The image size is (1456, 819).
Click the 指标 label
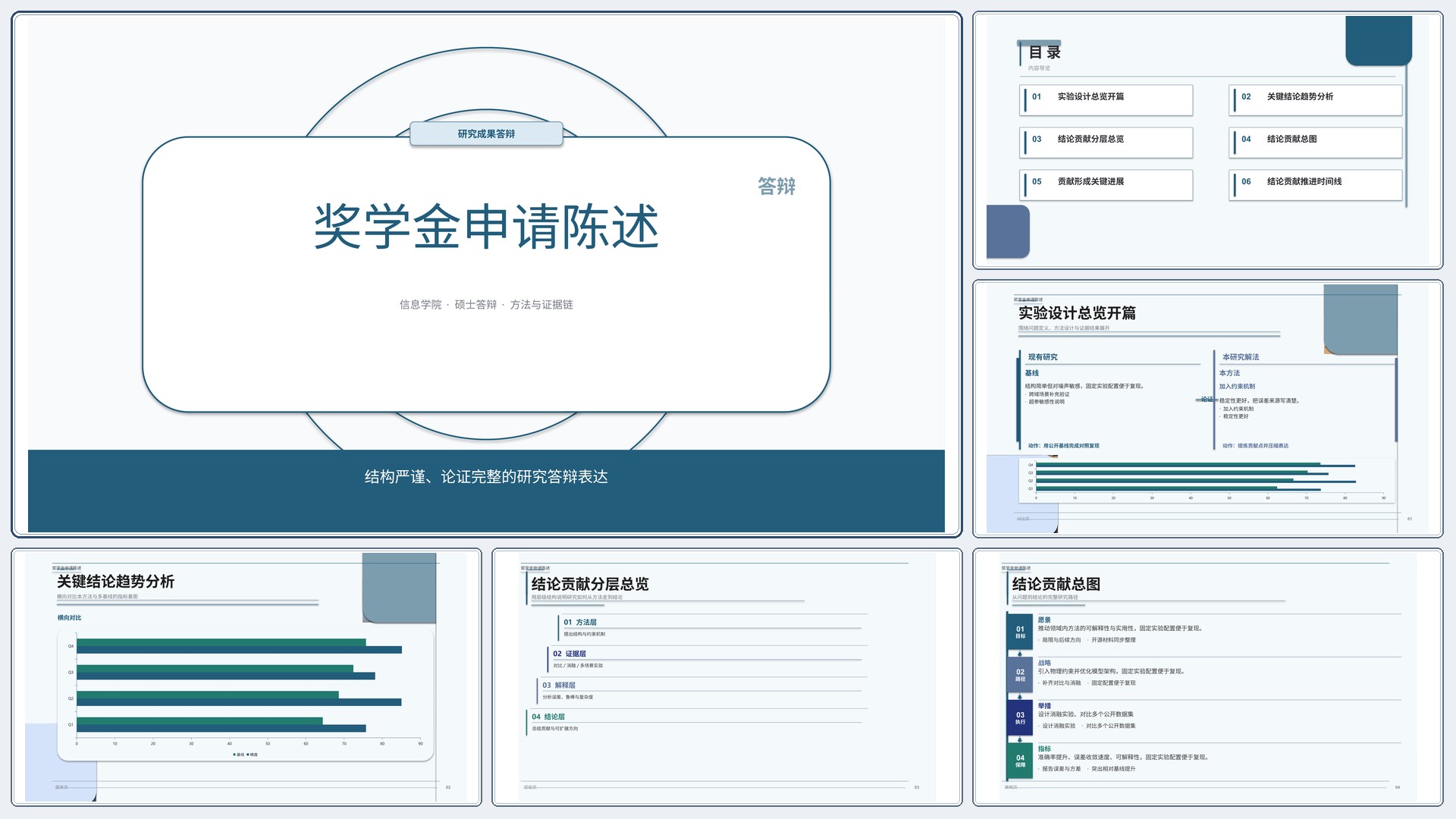coord(1044,749)
